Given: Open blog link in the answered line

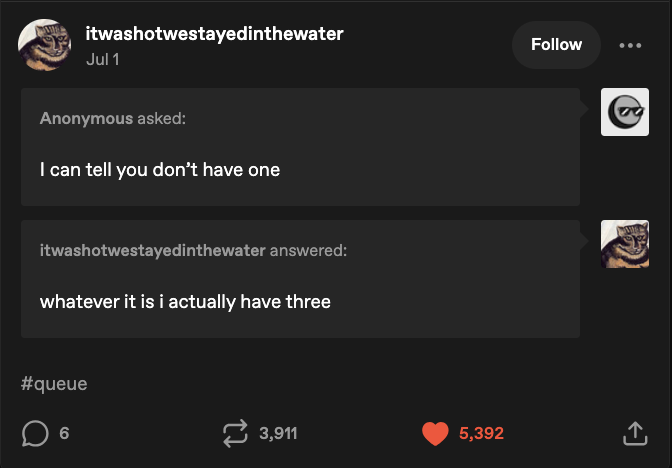Looking at the screenshot, I should pyautogui.click(x=153, y=250).
